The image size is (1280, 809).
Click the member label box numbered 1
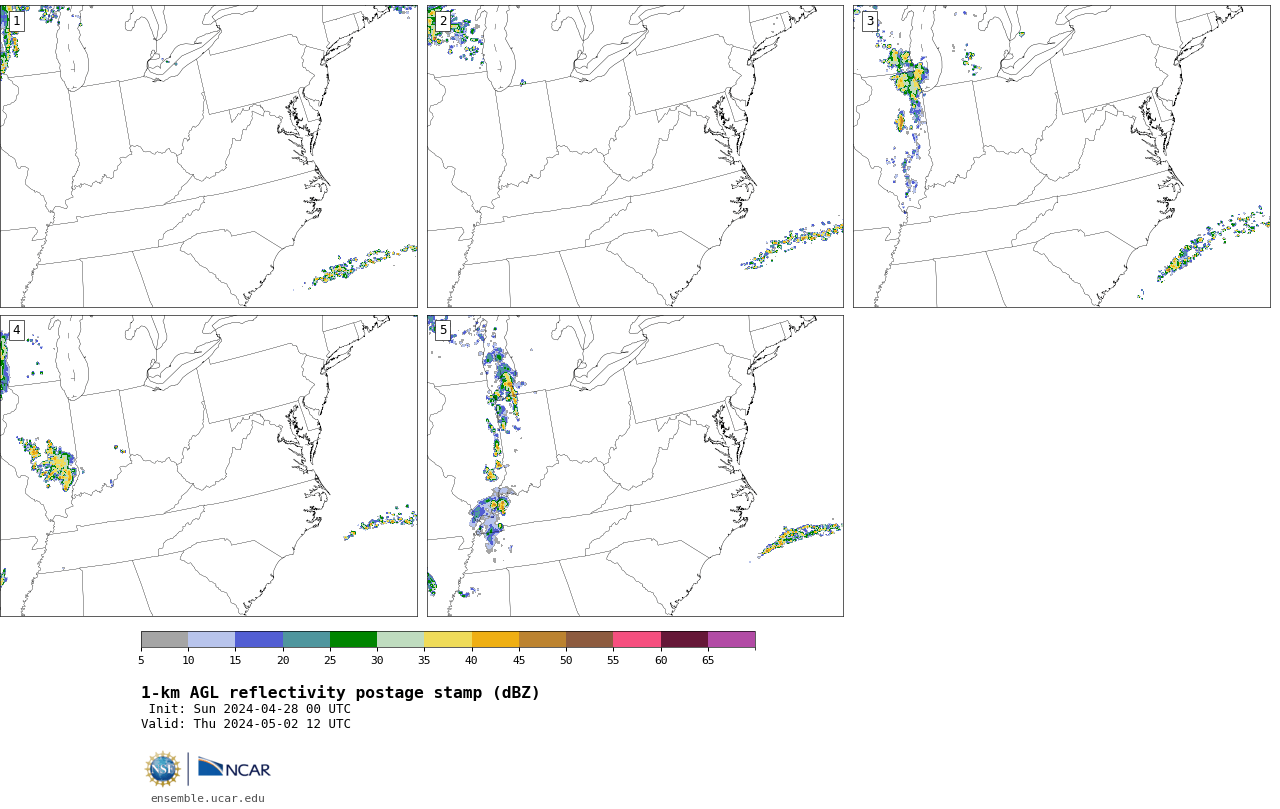coord(16,21)
